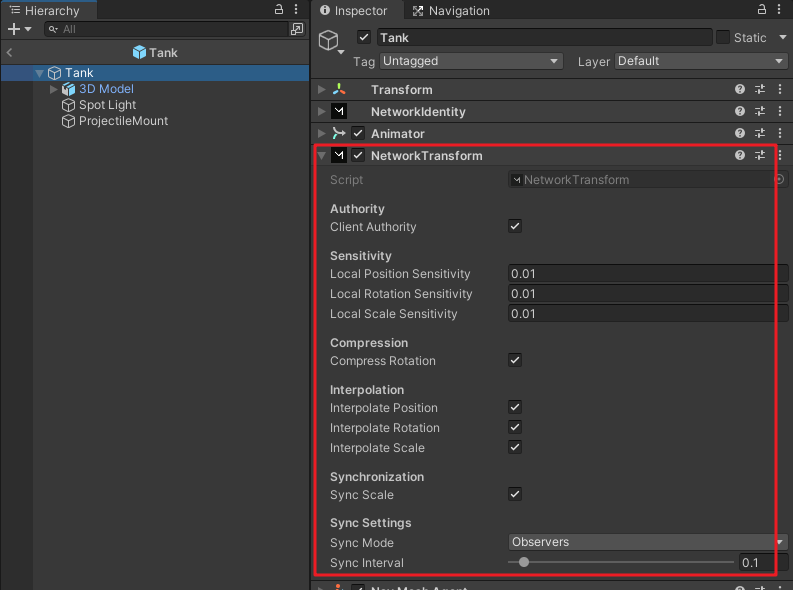Switch to the Navigation tab
Screen dimensions: 793x590
click(x=452, y=10)
